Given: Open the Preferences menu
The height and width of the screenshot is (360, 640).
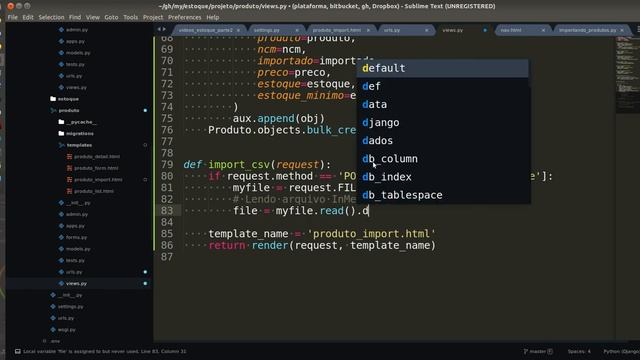Looking at the screenshot, I should [x=184, y=17].
